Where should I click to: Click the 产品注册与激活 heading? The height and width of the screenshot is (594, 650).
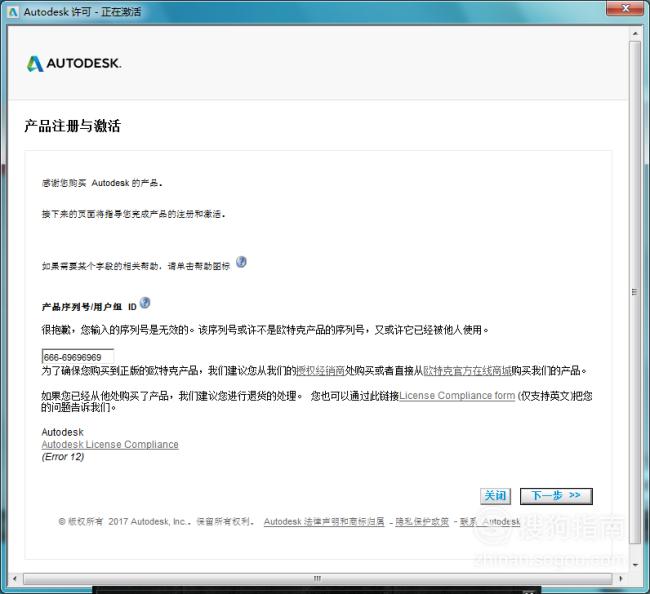click(73, 126)
